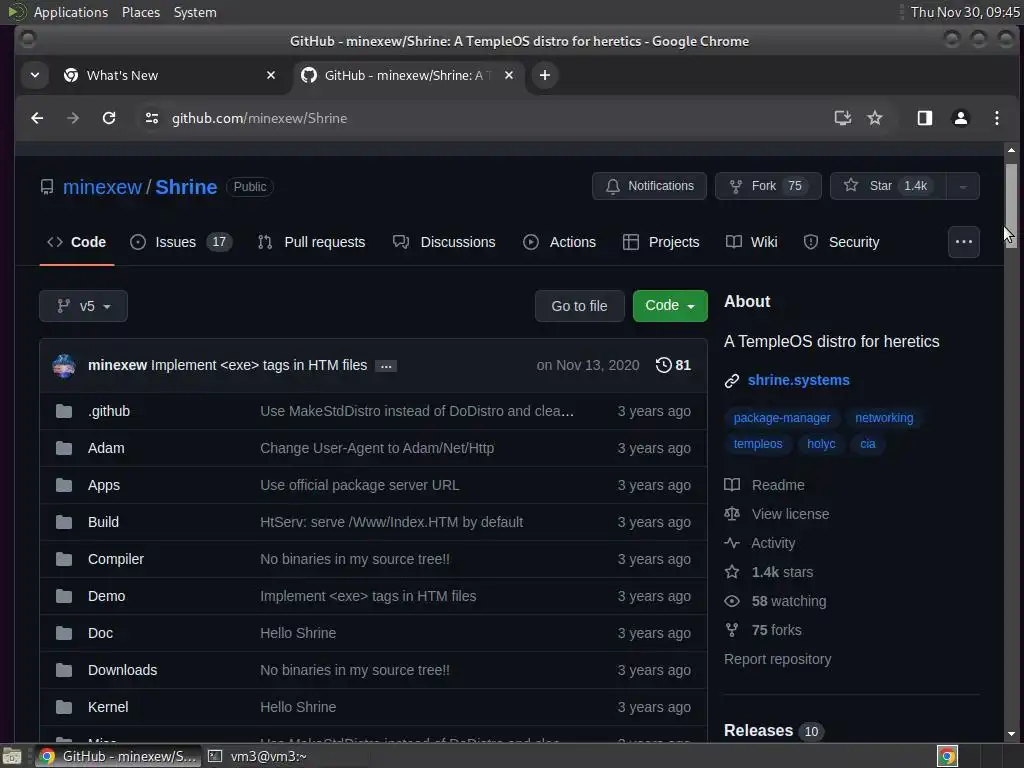Click the minexew commit author avatar

click(64, 366)
